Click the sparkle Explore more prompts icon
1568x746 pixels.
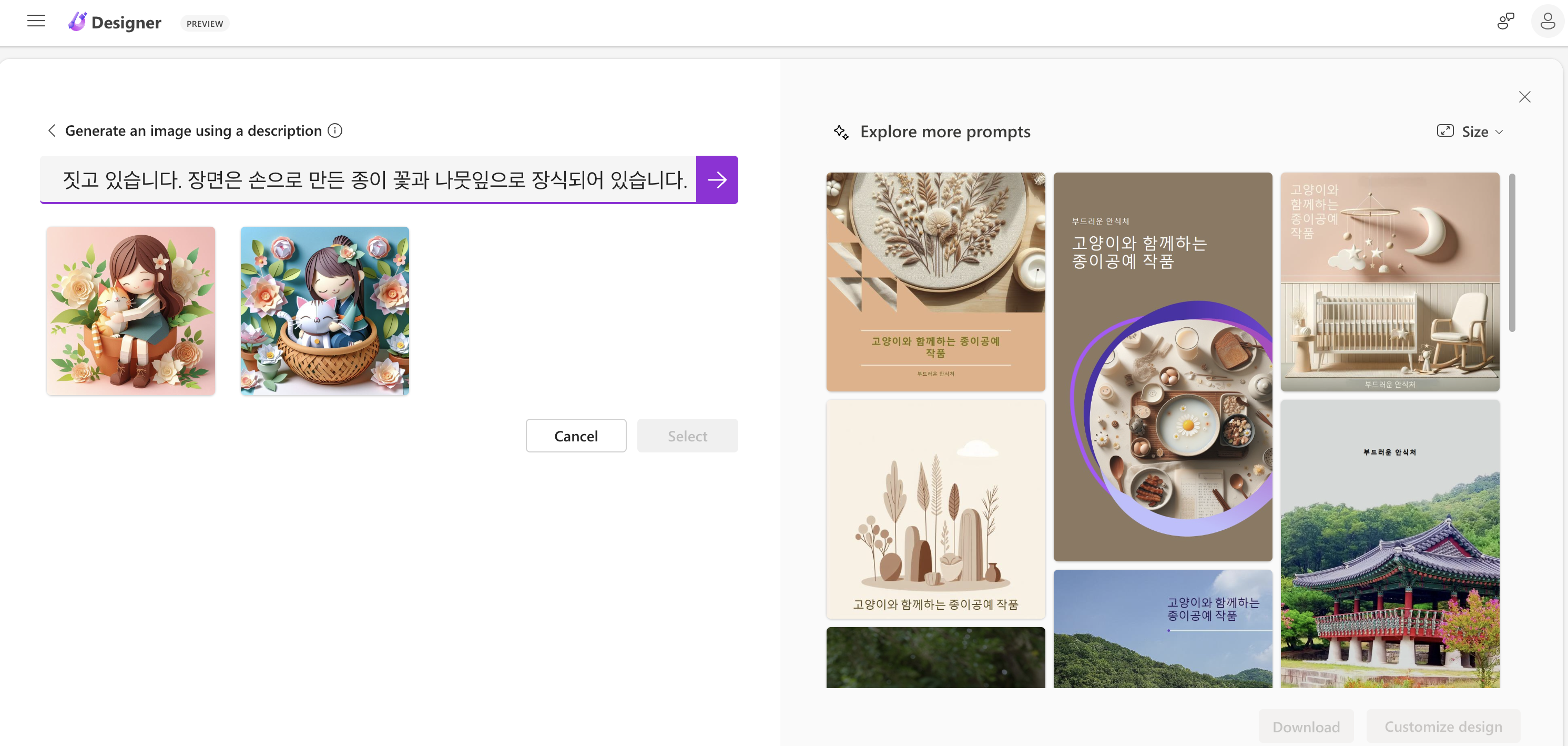click(841, 132)
